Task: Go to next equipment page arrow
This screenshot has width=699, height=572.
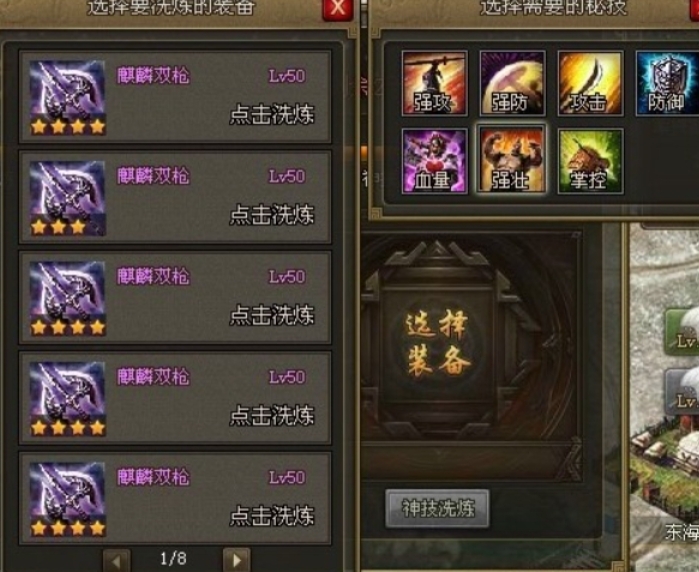Action: click(236, 560)
